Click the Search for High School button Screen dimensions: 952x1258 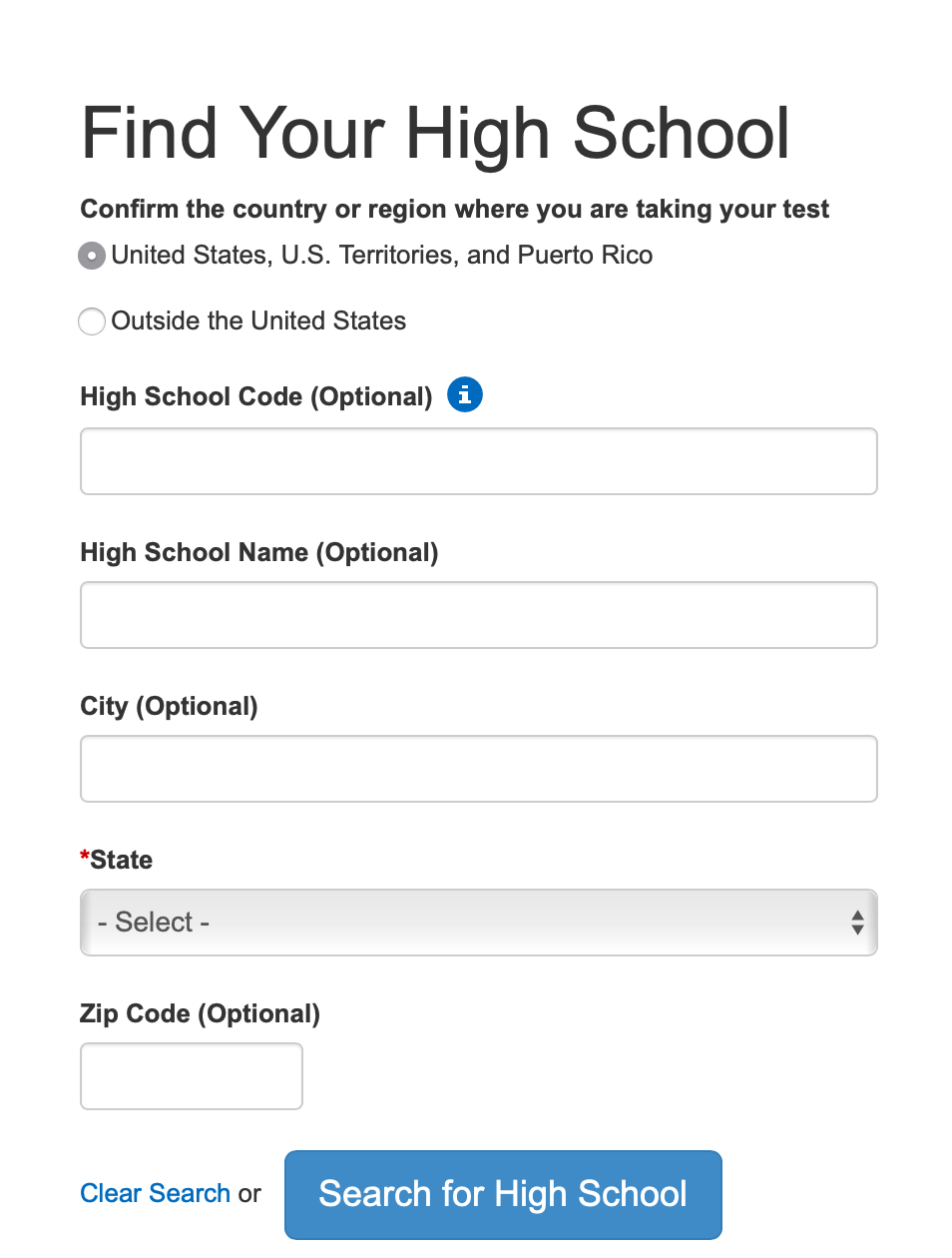coord(503,1194)
